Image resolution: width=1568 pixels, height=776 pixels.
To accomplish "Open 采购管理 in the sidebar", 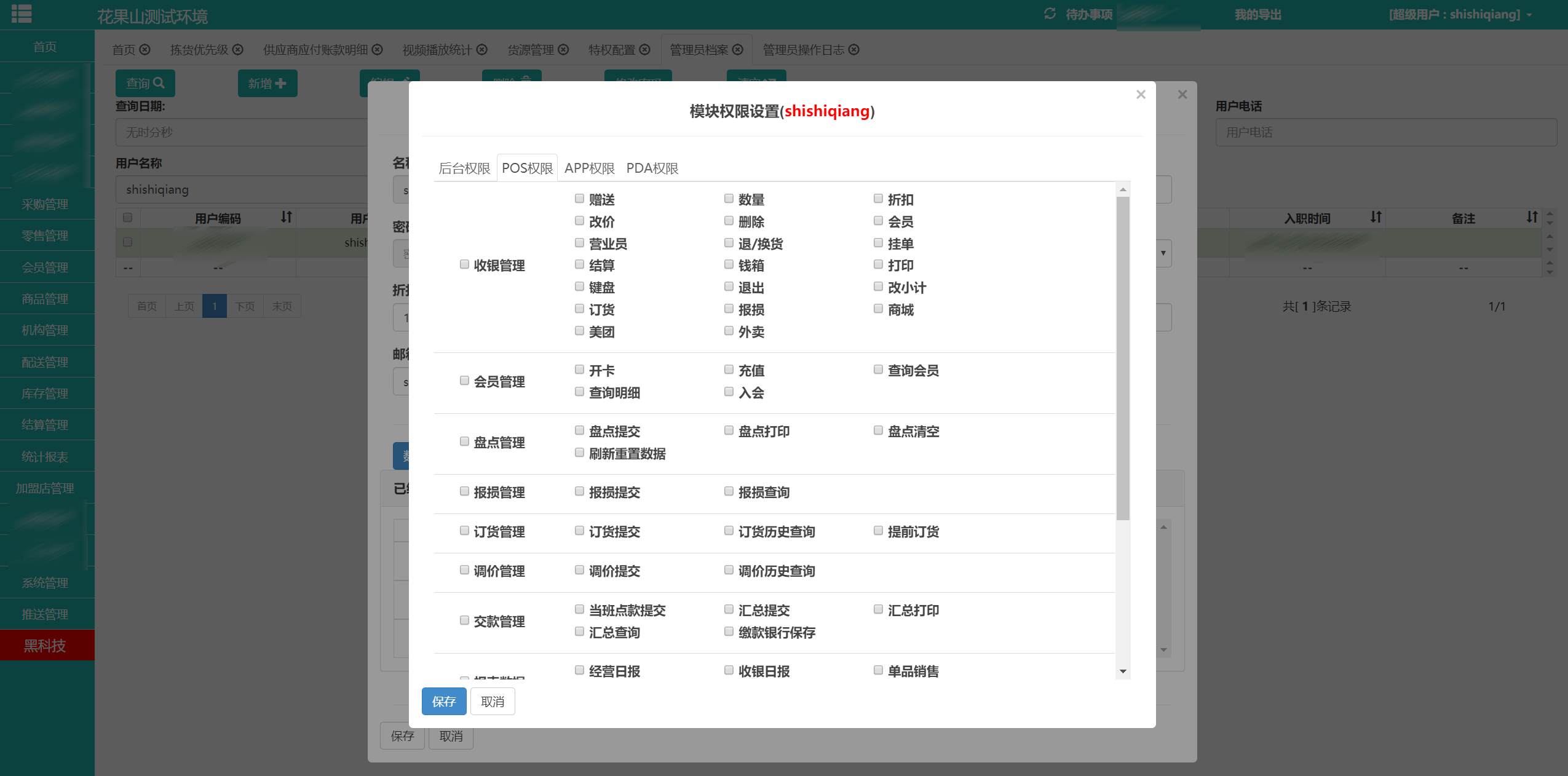I will [x=45, y=204].
